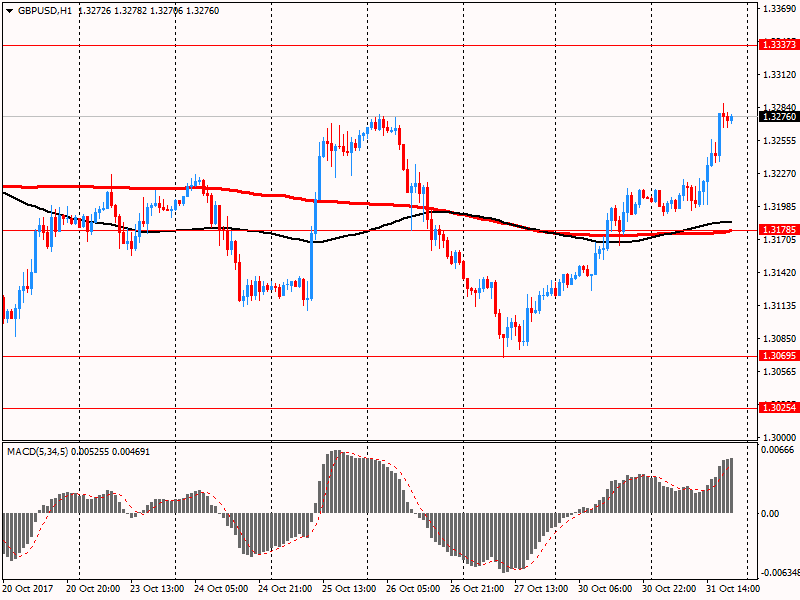Image resolution: width=800 pixels, height=600 pixels.
Task: Open the chart dropdown triangle beside GBPUSD
Action: coord(9,11)
